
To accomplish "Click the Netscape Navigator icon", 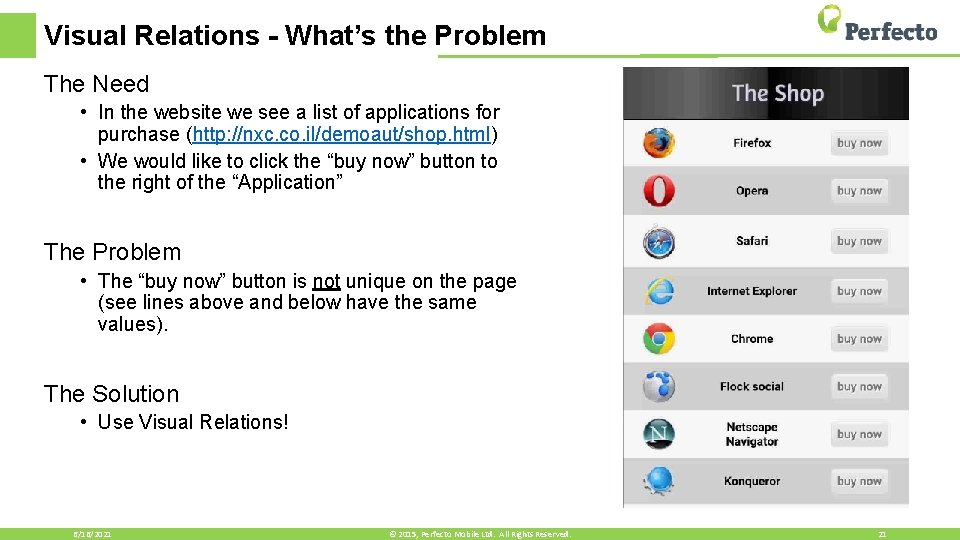I will (x=659, y=434).
